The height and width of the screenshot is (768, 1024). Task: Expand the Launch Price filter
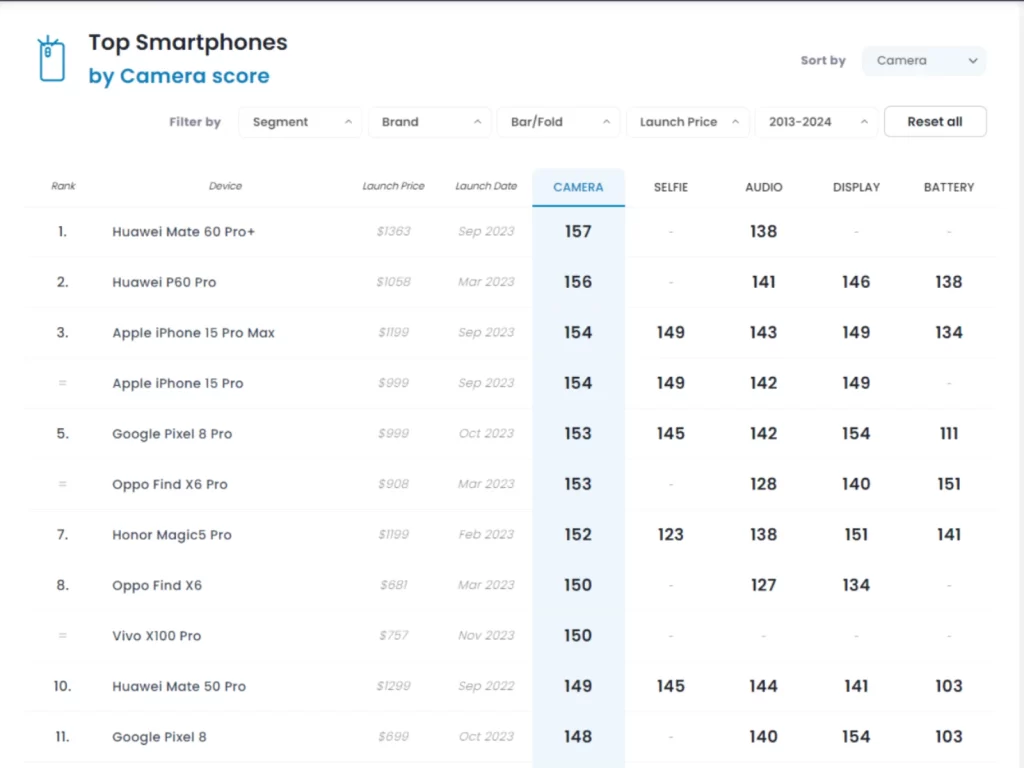(x=687, y=122)
